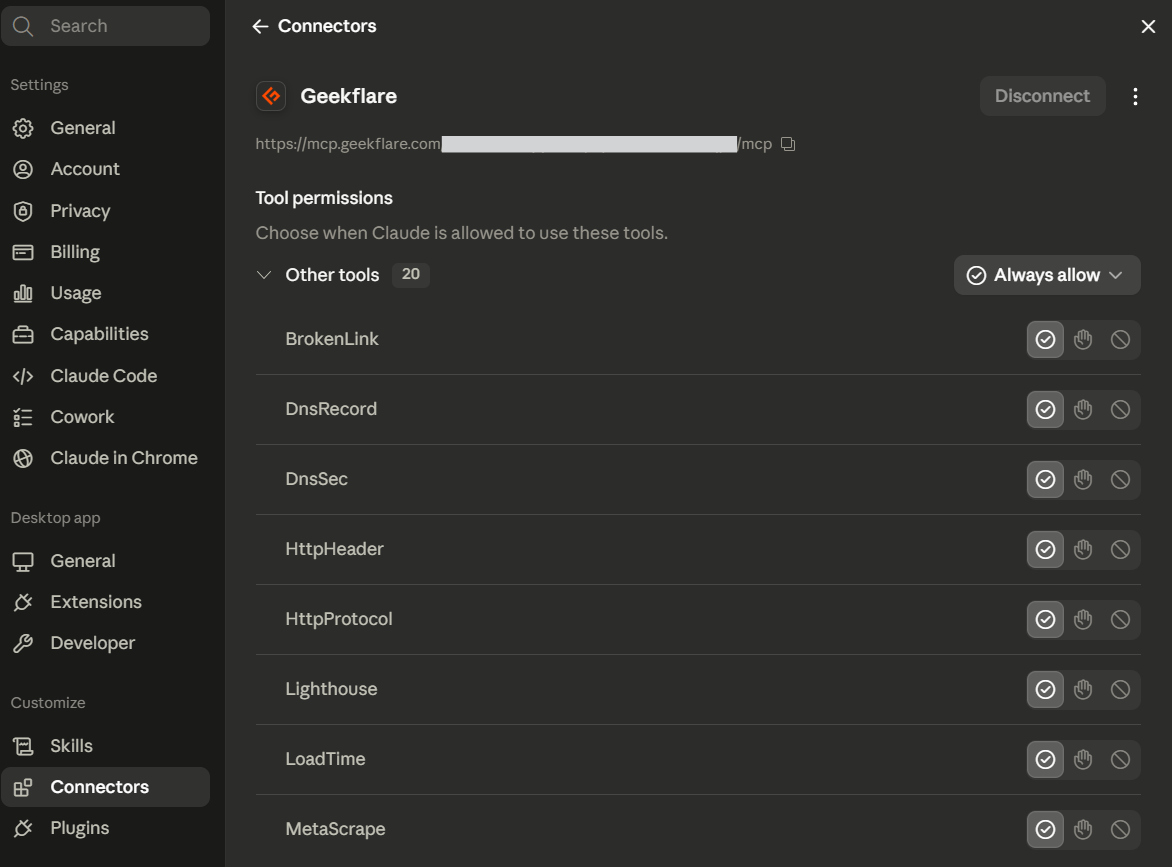Open Account settings

tap(105, 169)
